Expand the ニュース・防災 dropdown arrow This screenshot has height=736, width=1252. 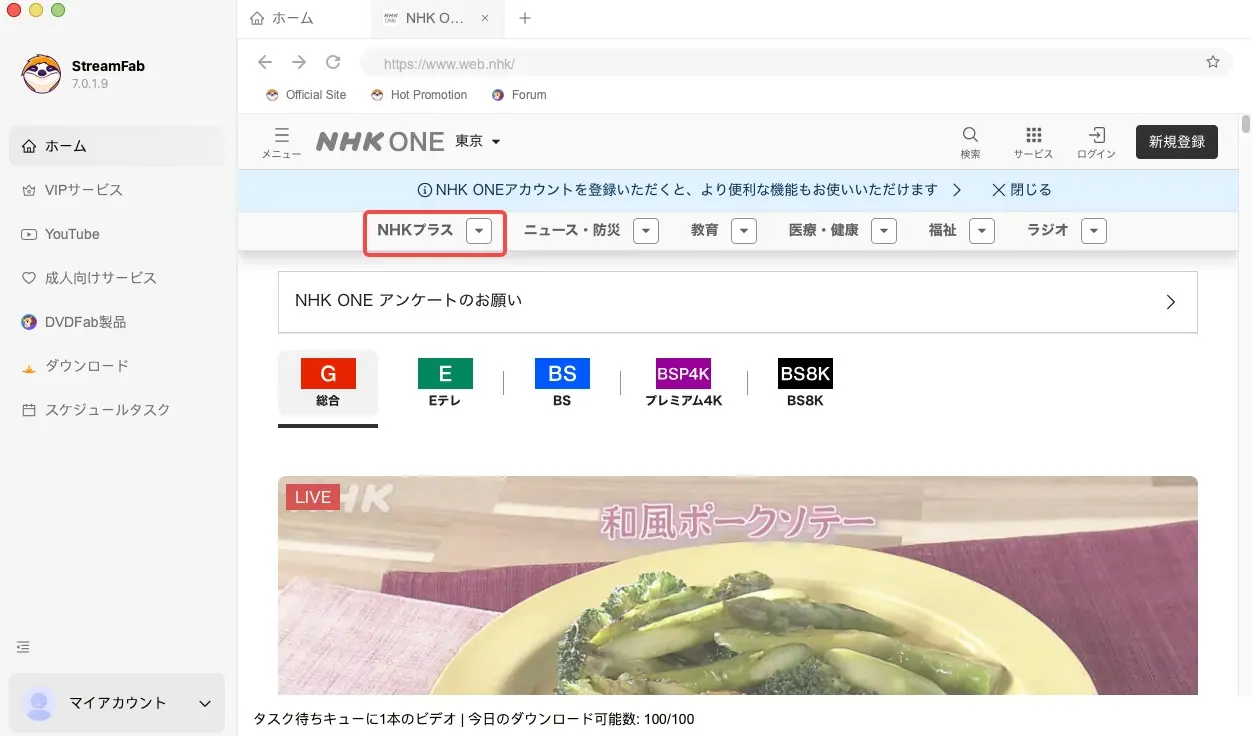[647, 231]
